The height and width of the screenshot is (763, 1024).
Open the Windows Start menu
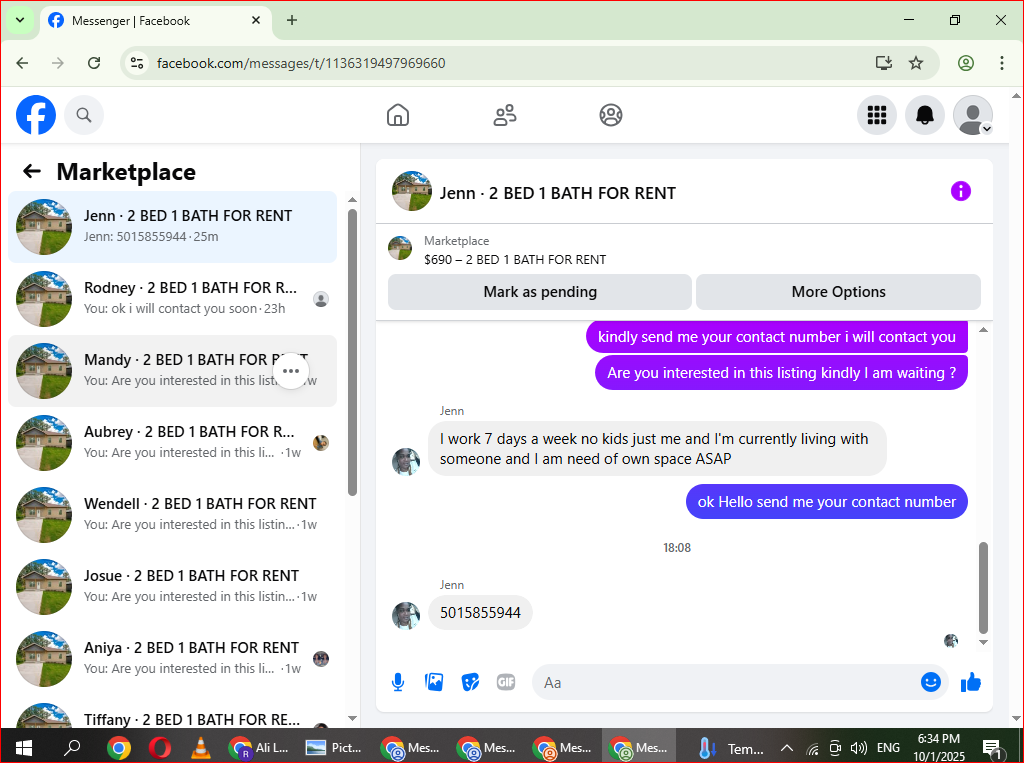click(x=24, y=747)
